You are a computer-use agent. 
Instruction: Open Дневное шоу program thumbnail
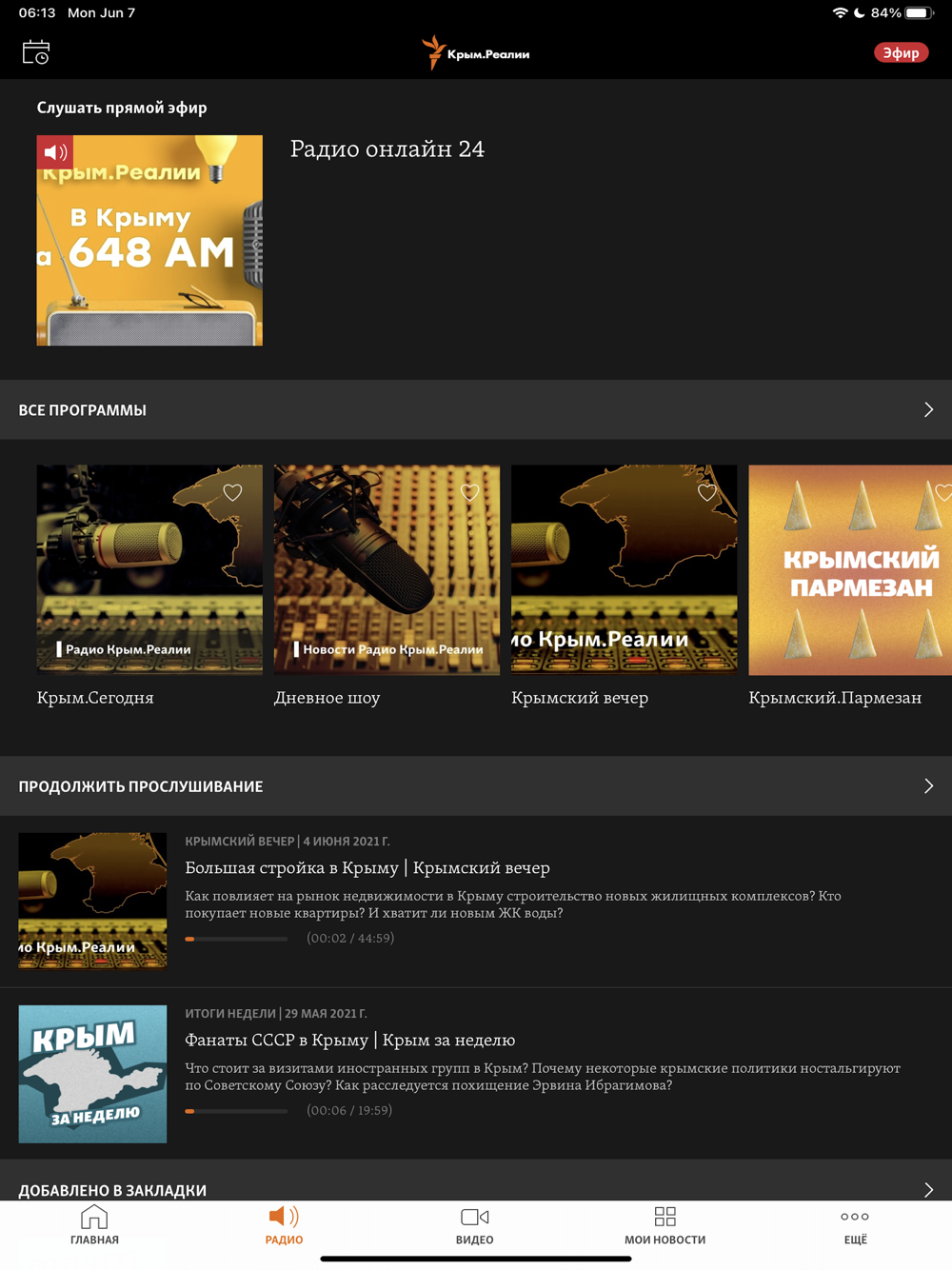point(387,569)
